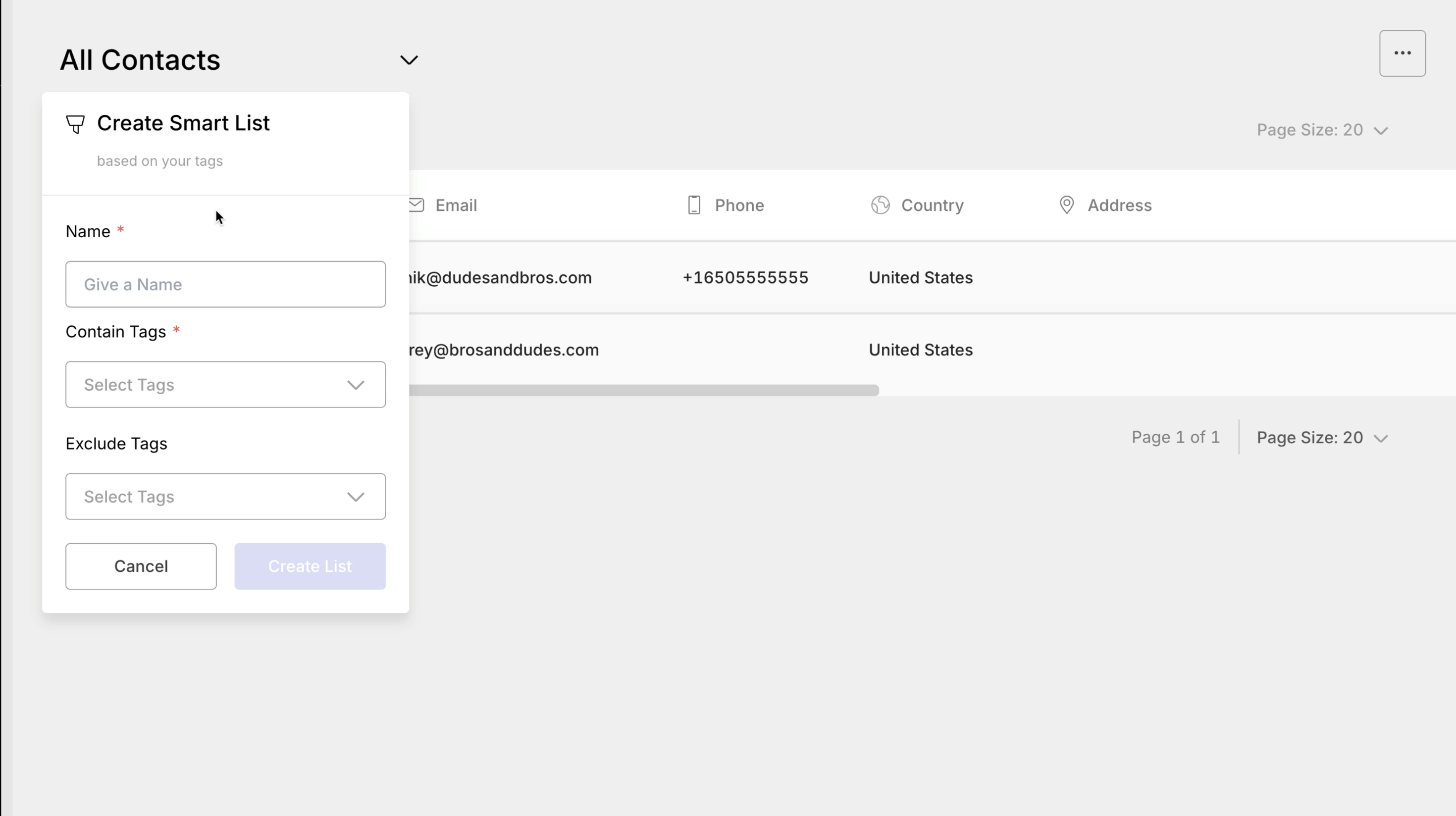This screenshot has width=1456, height=816.
Task: Click the Country globe icon
Action: 880,205
